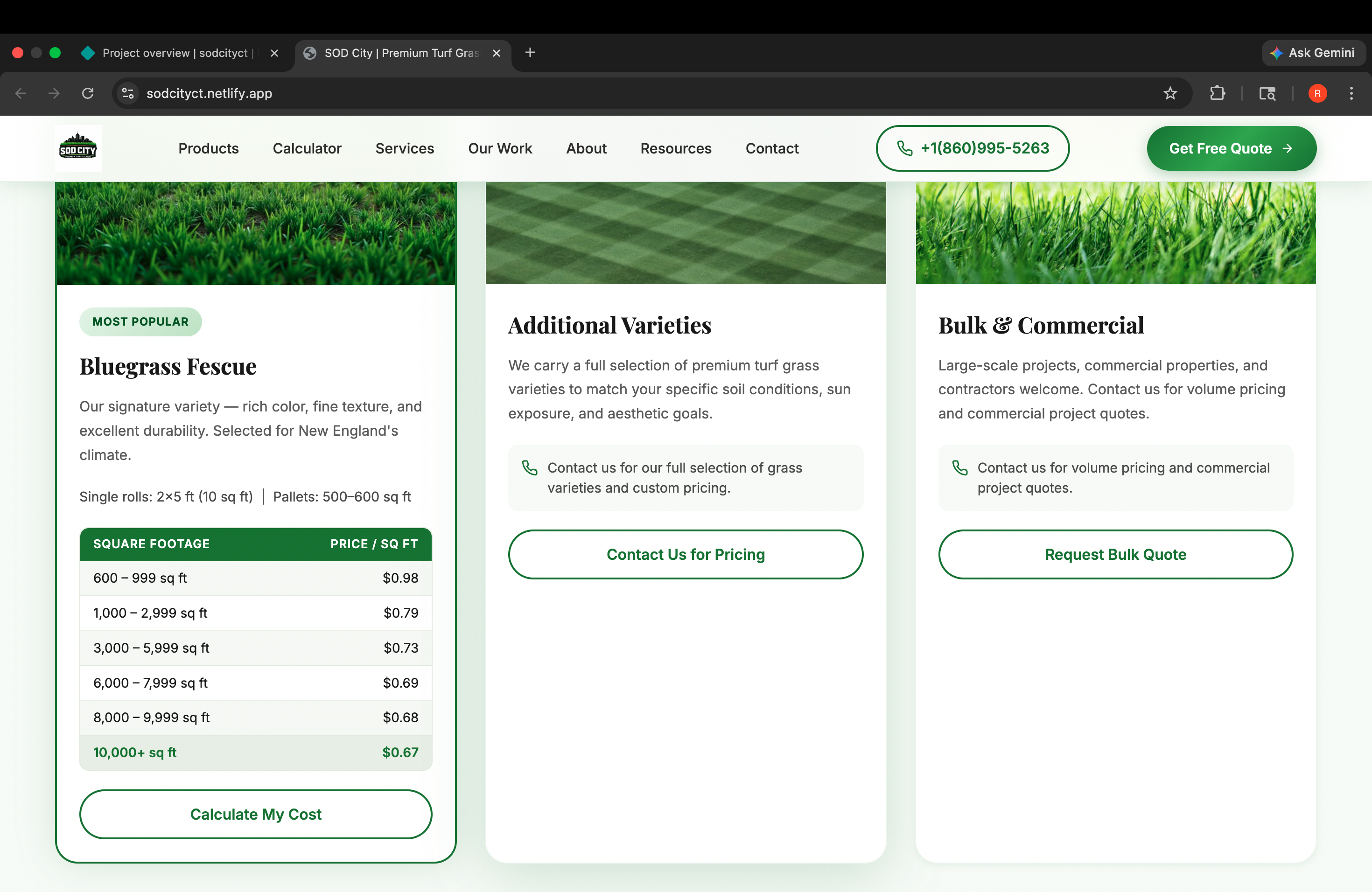Click the Bluegrass Fescue heading
The width and height of the screenshot is (1372, 892).
[168, 367]
